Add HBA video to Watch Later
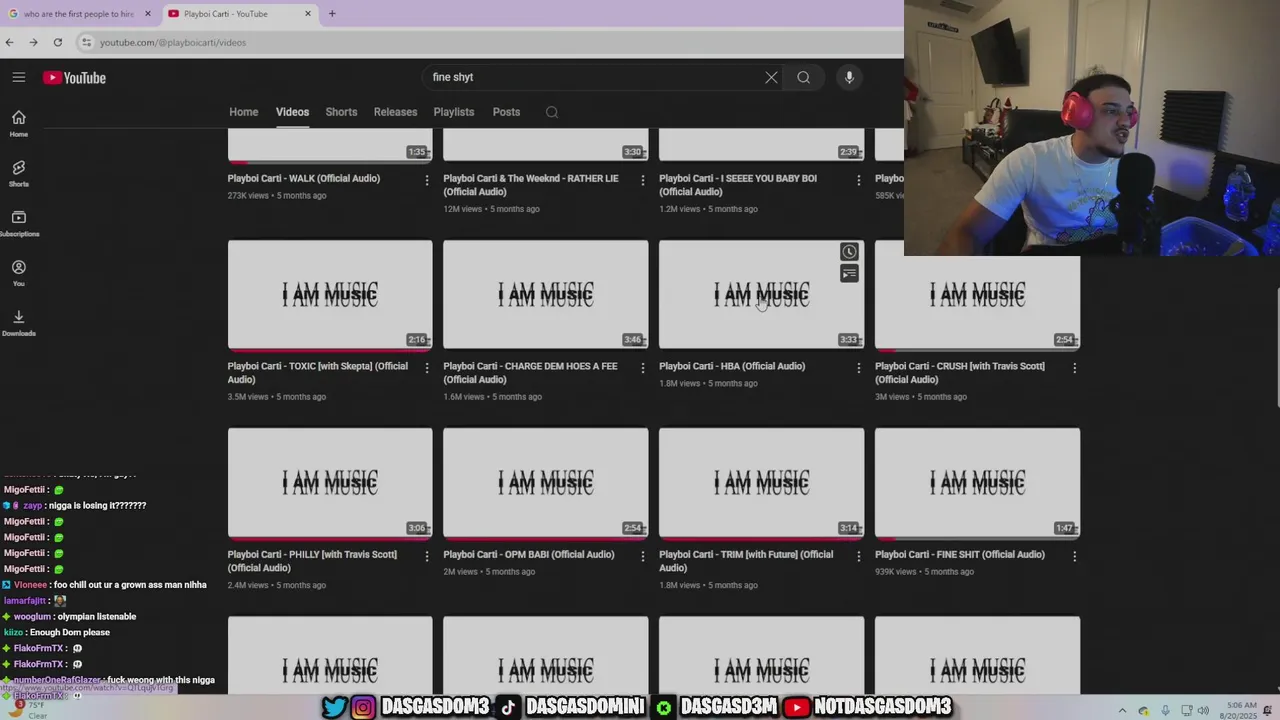 pyautogui.click(x=849, y=252)
